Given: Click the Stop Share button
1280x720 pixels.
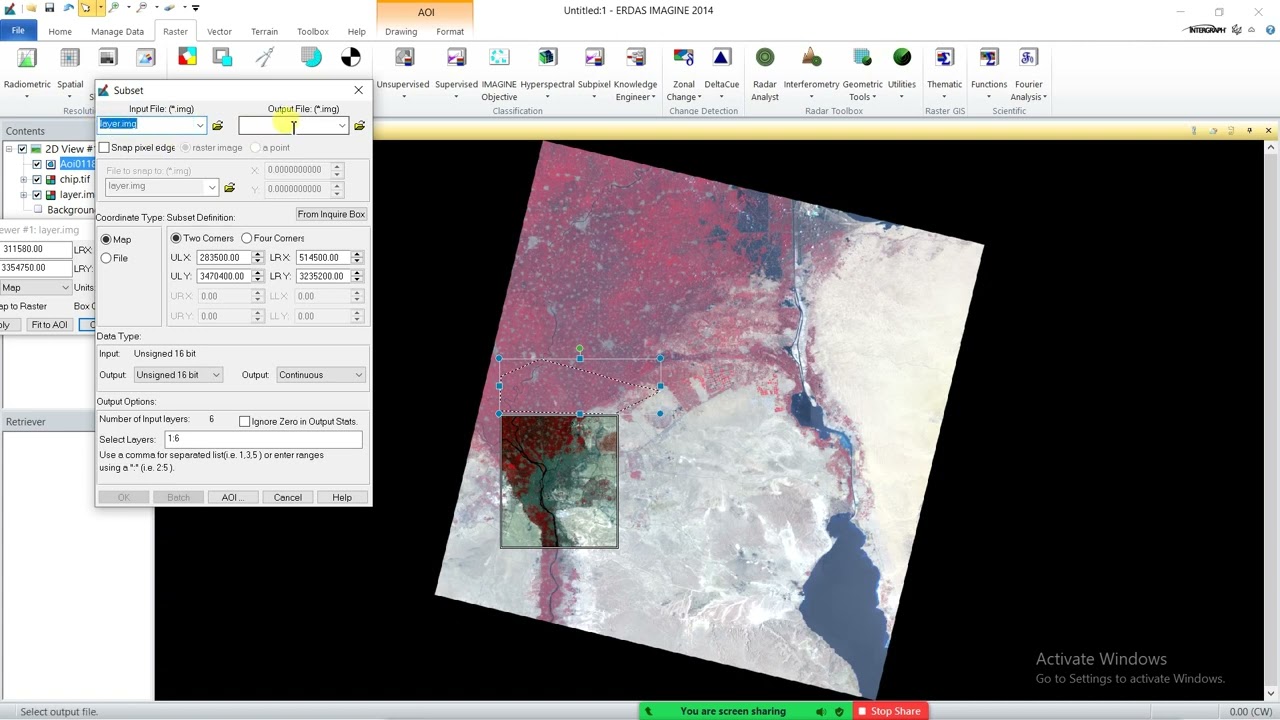Looking at the screenshot, I should point(889,711).
